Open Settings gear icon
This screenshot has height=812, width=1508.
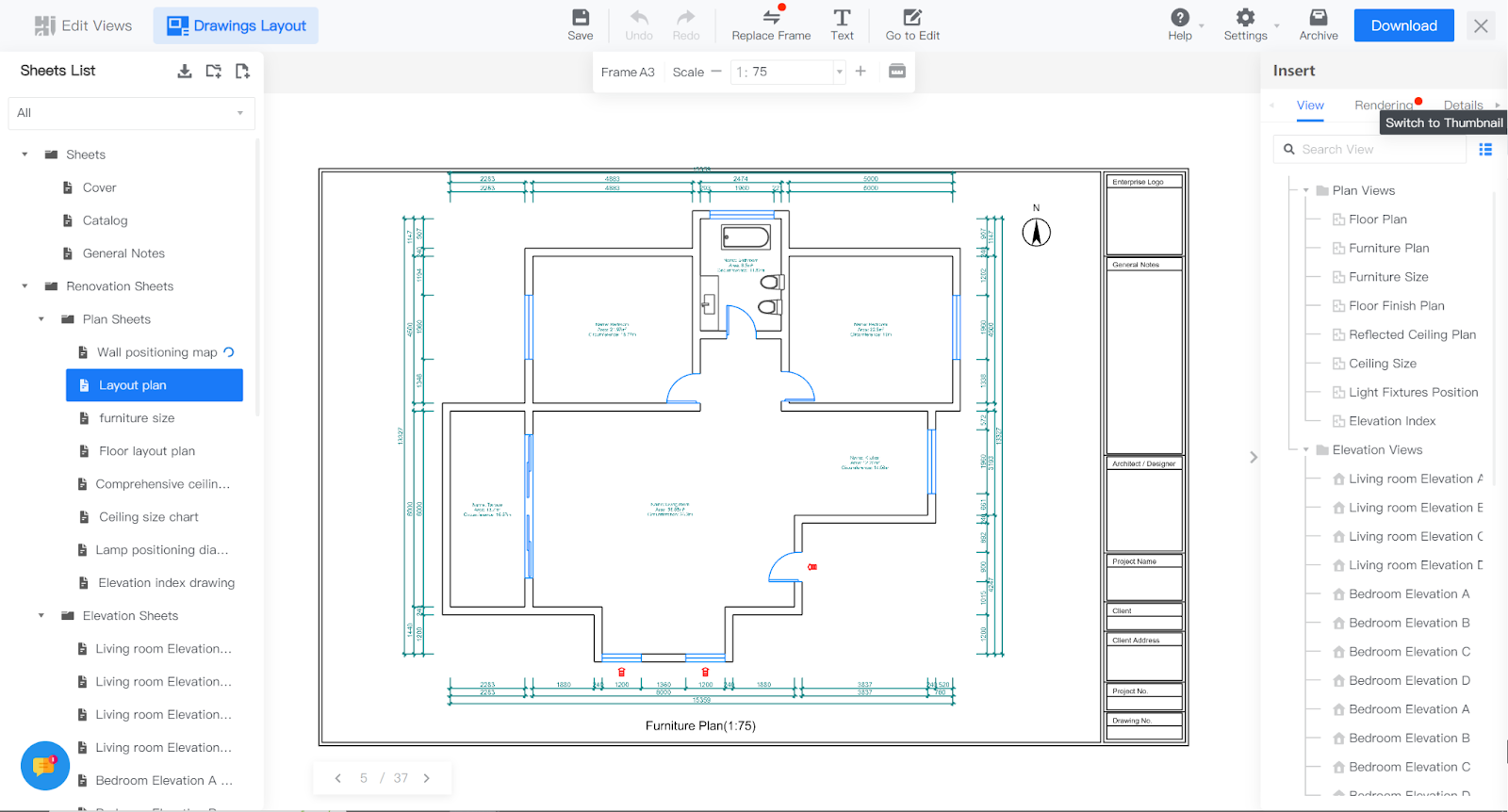[1245, 18]
